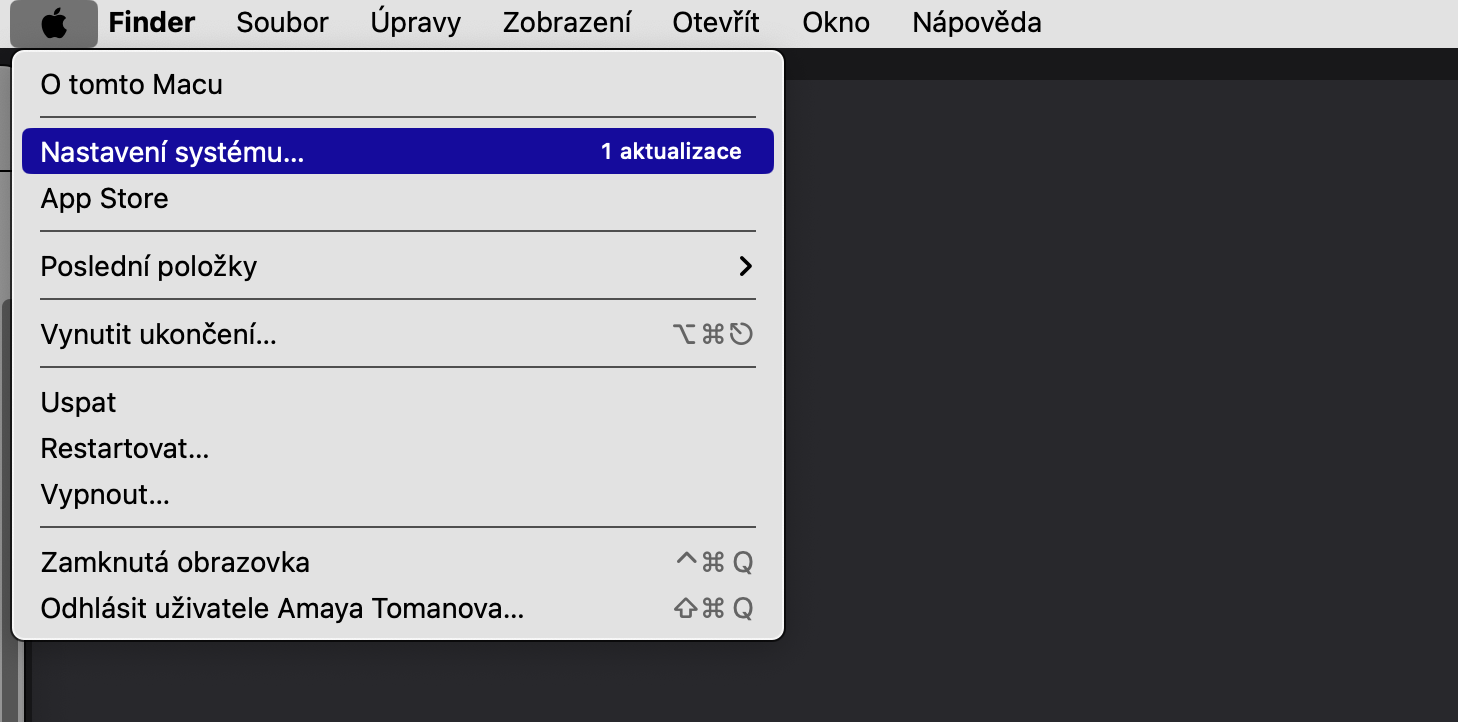Open the Okno menu

pos(836,23)
